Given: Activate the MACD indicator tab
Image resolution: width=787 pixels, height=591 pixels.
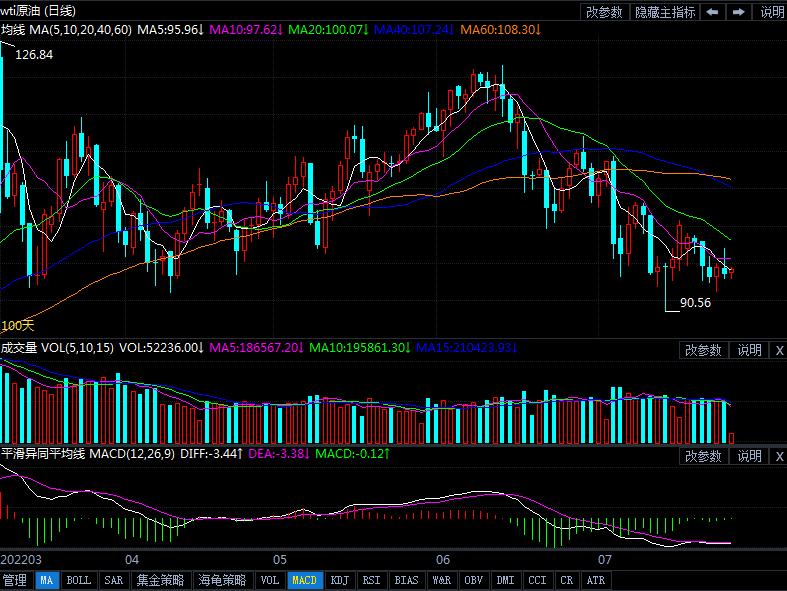Looking at the screenshot, I should pyautogui.click(x=304, y=580).
